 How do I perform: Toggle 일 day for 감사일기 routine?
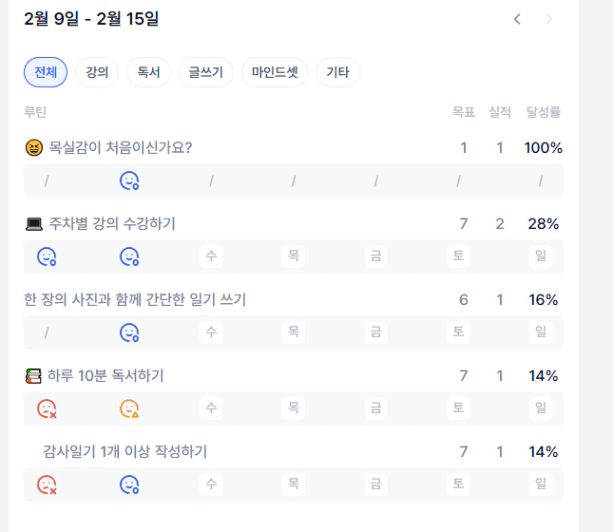click(x=541, y=484)
